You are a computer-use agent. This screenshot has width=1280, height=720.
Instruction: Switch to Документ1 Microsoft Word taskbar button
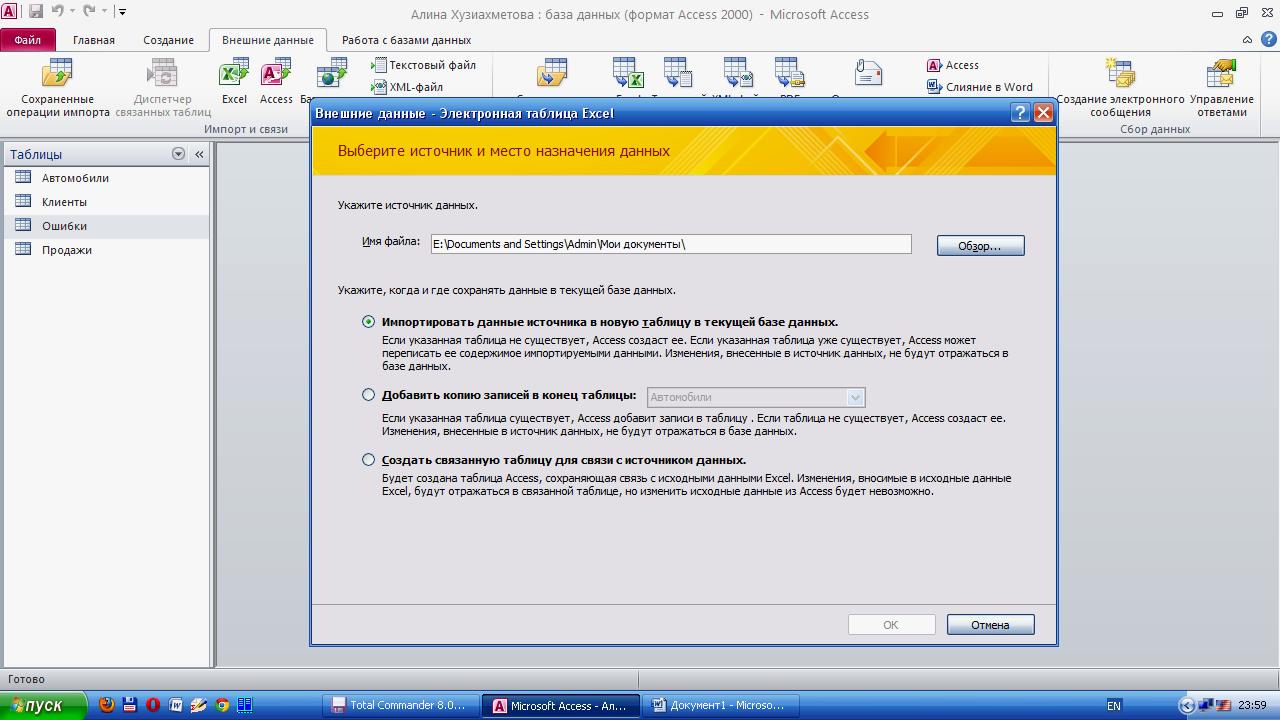(x=720, y=705)
